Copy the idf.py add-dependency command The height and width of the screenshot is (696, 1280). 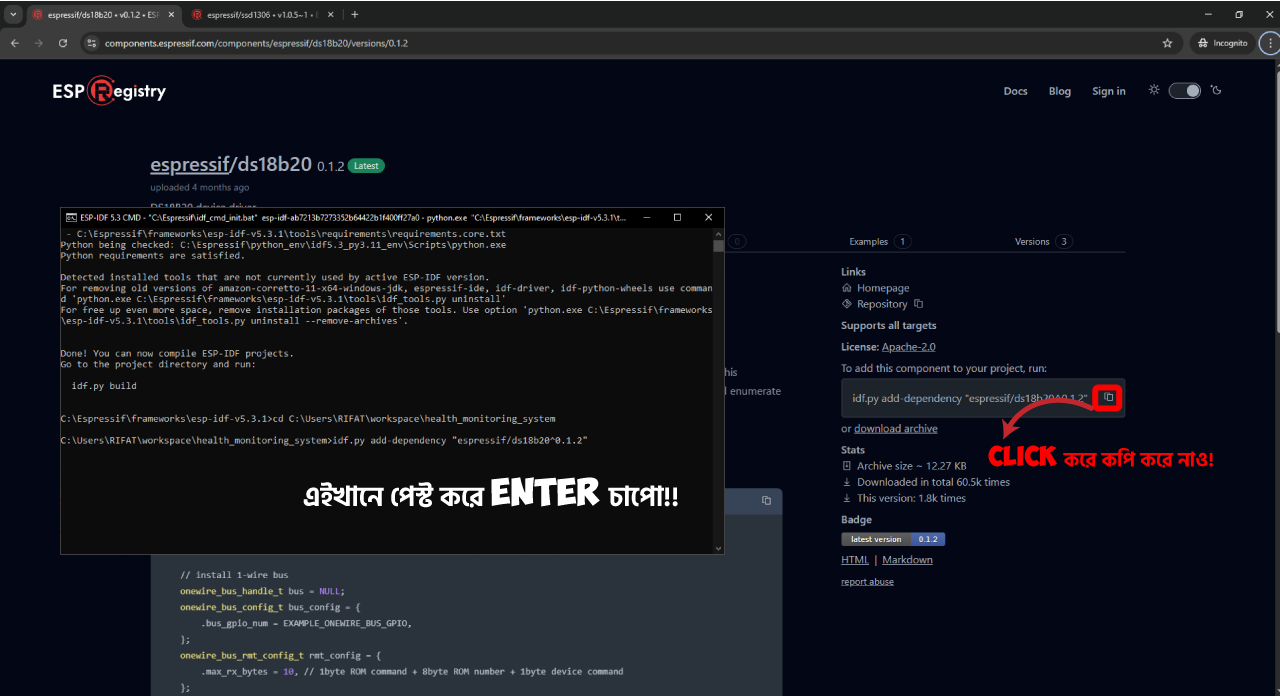click(1108, 397)
